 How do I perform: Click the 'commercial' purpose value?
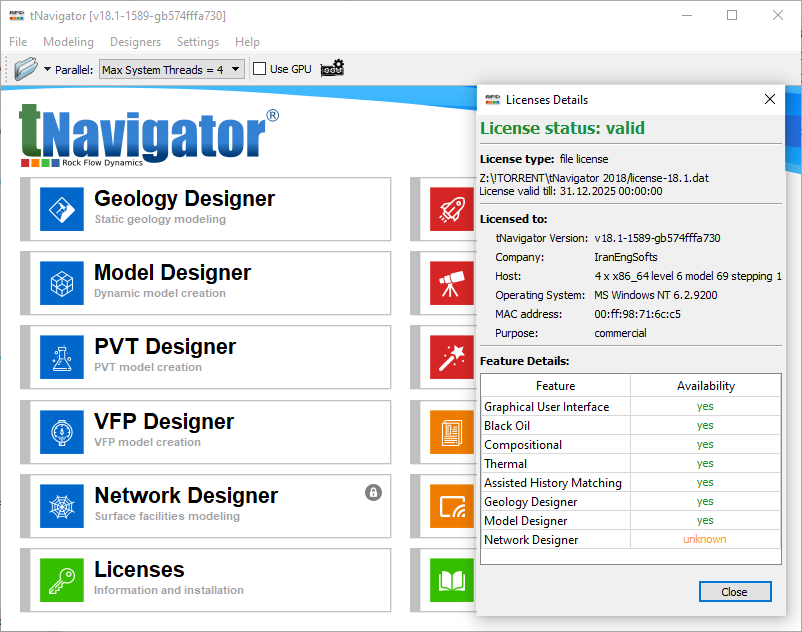pos(620,333)
